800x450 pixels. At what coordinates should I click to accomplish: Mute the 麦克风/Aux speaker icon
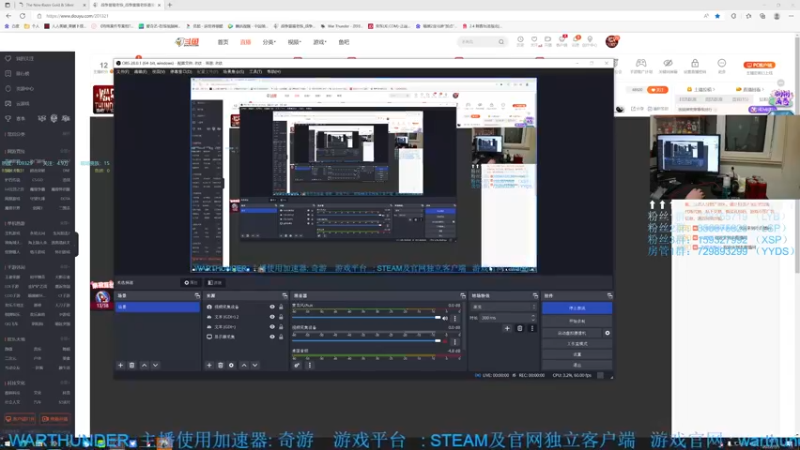445,318
